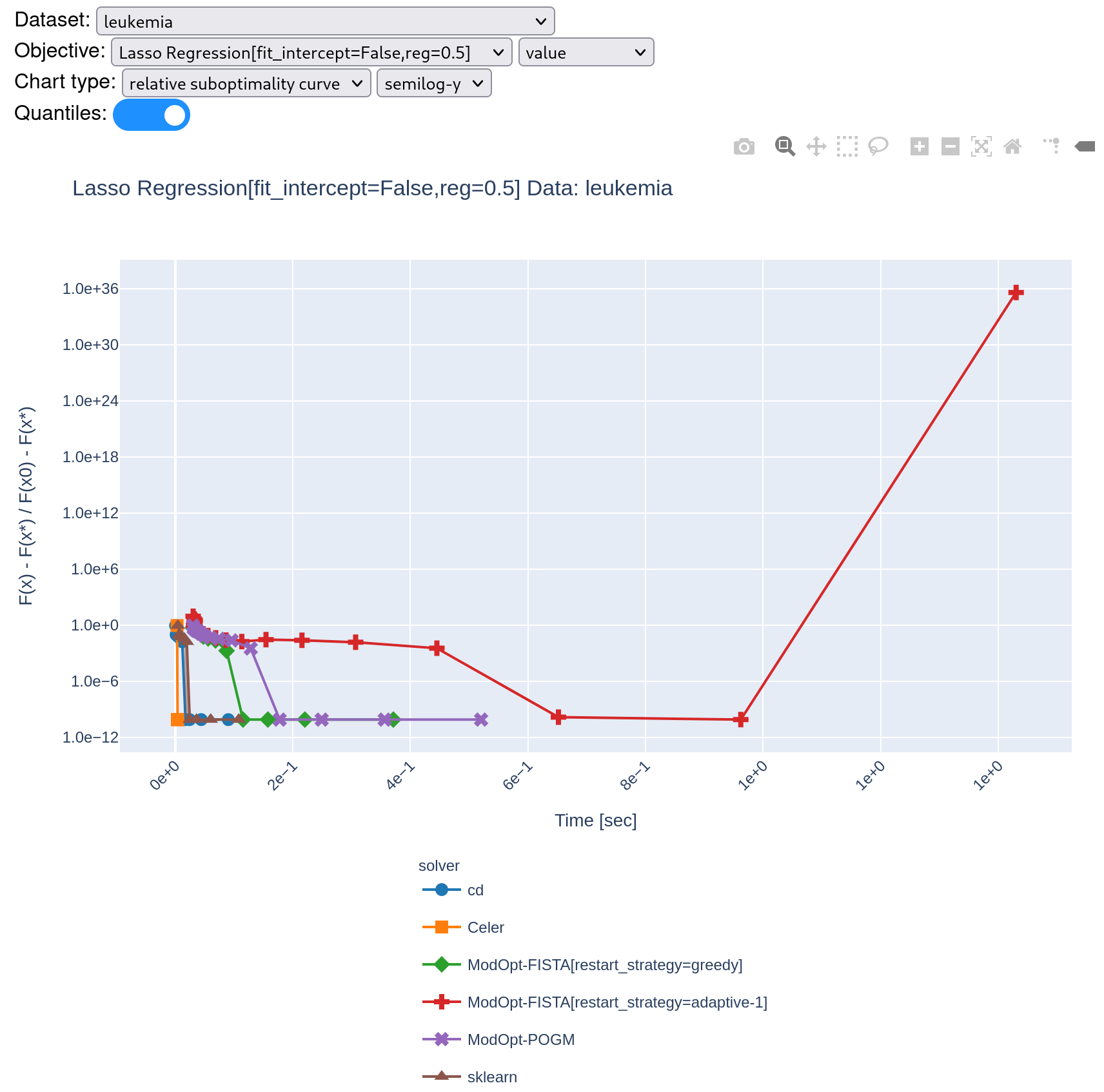Screen dimensions: 1104x1092
Task: Toggle ModOpt-FISTA adaptive-1 legend entry
Action: [x=595, y=1002]
